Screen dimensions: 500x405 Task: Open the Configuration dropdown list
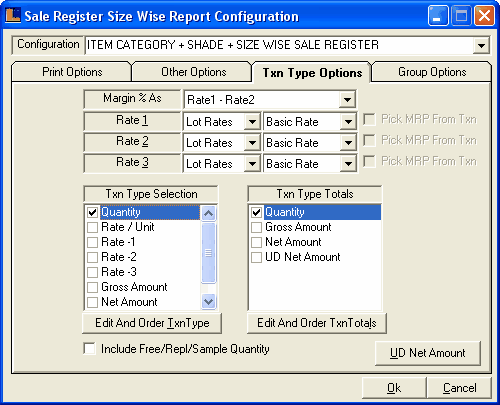481,45
